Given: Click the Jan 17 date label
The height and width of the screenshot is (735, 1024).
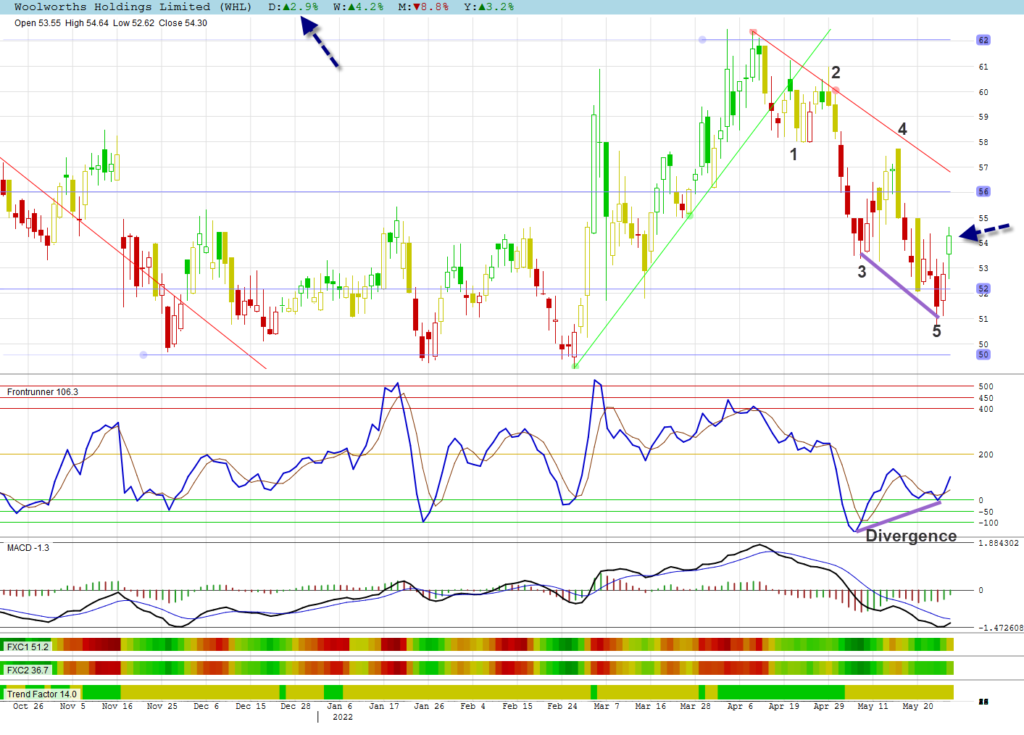Looking at the screenshot, I should [384, 706].
